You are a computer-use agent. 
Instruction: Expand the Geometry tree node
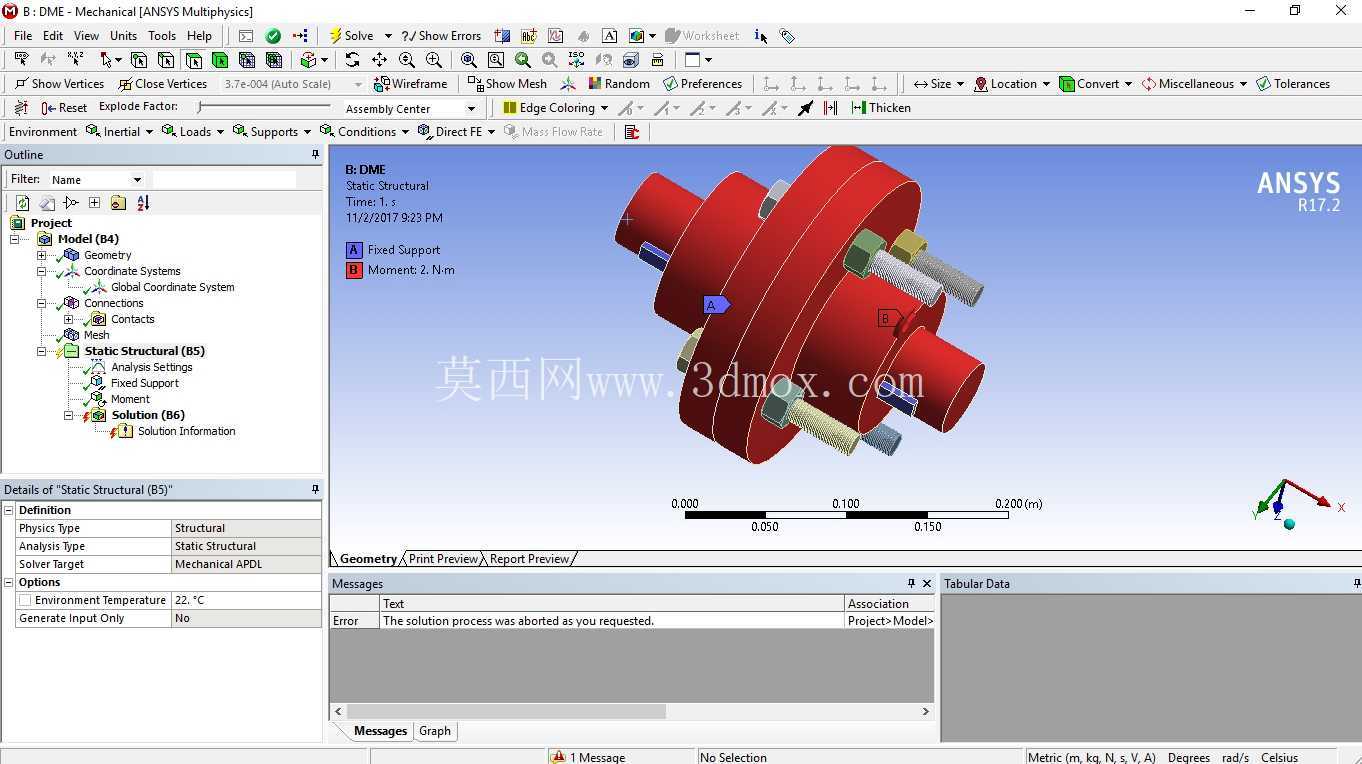[41, 255]
